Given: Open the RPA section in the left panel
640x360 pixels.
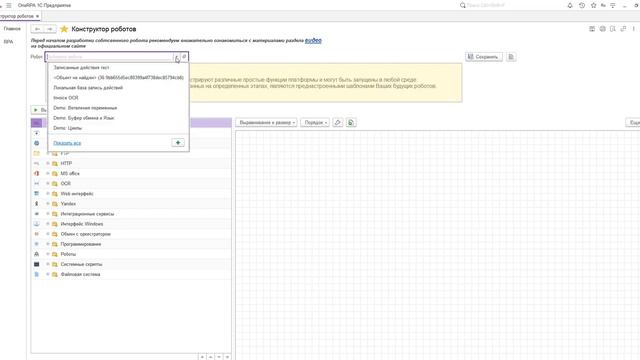Looking at the screenshot, I should [x=8, y=42].
